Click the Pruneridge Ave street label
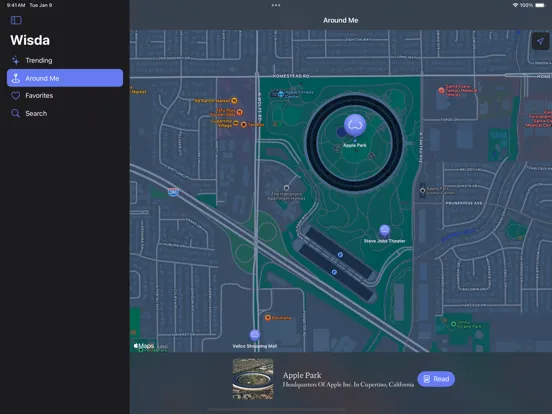The image size is (552, 414). [x=464, y=203]
